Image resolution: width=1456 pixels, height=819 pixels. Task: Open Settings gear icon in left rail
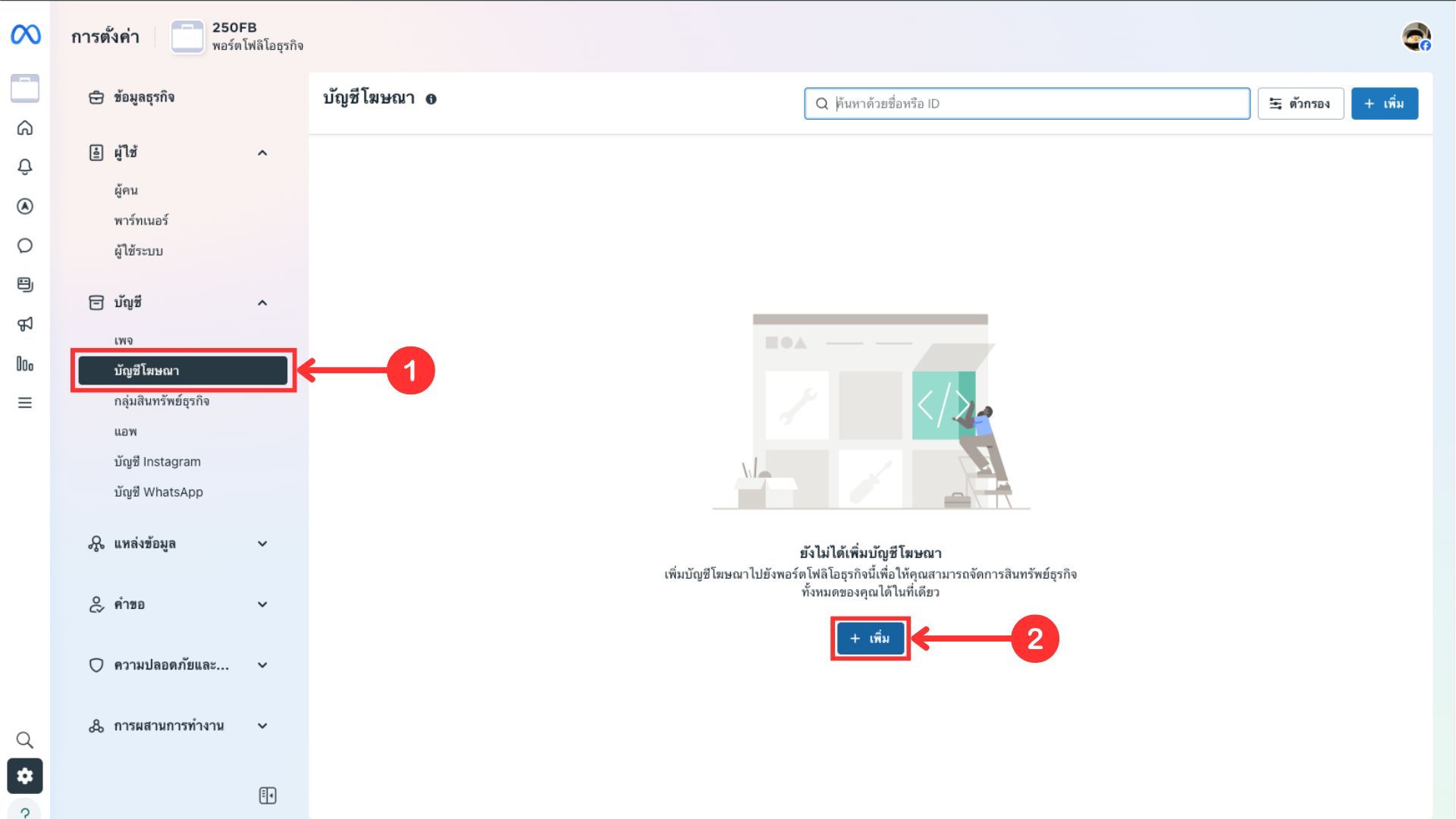[x=25, y=776]
